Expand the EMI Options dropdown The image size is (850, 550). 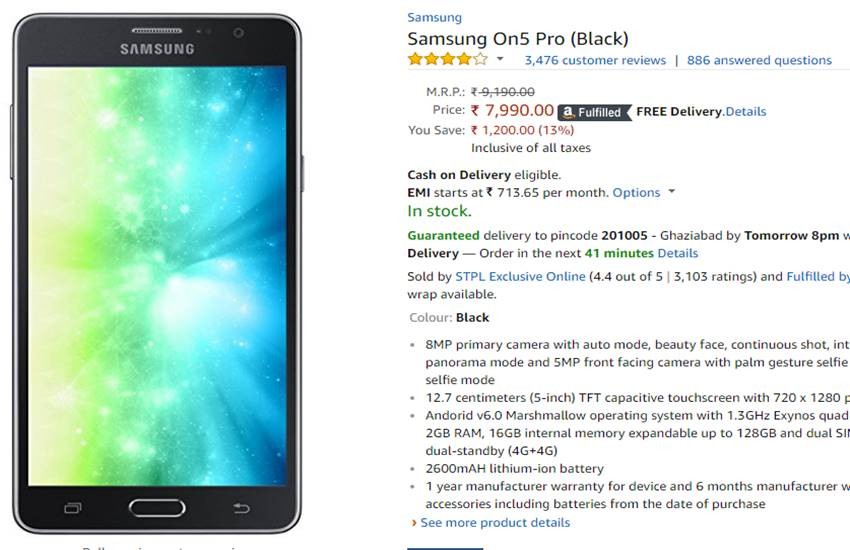pos(643,192)
